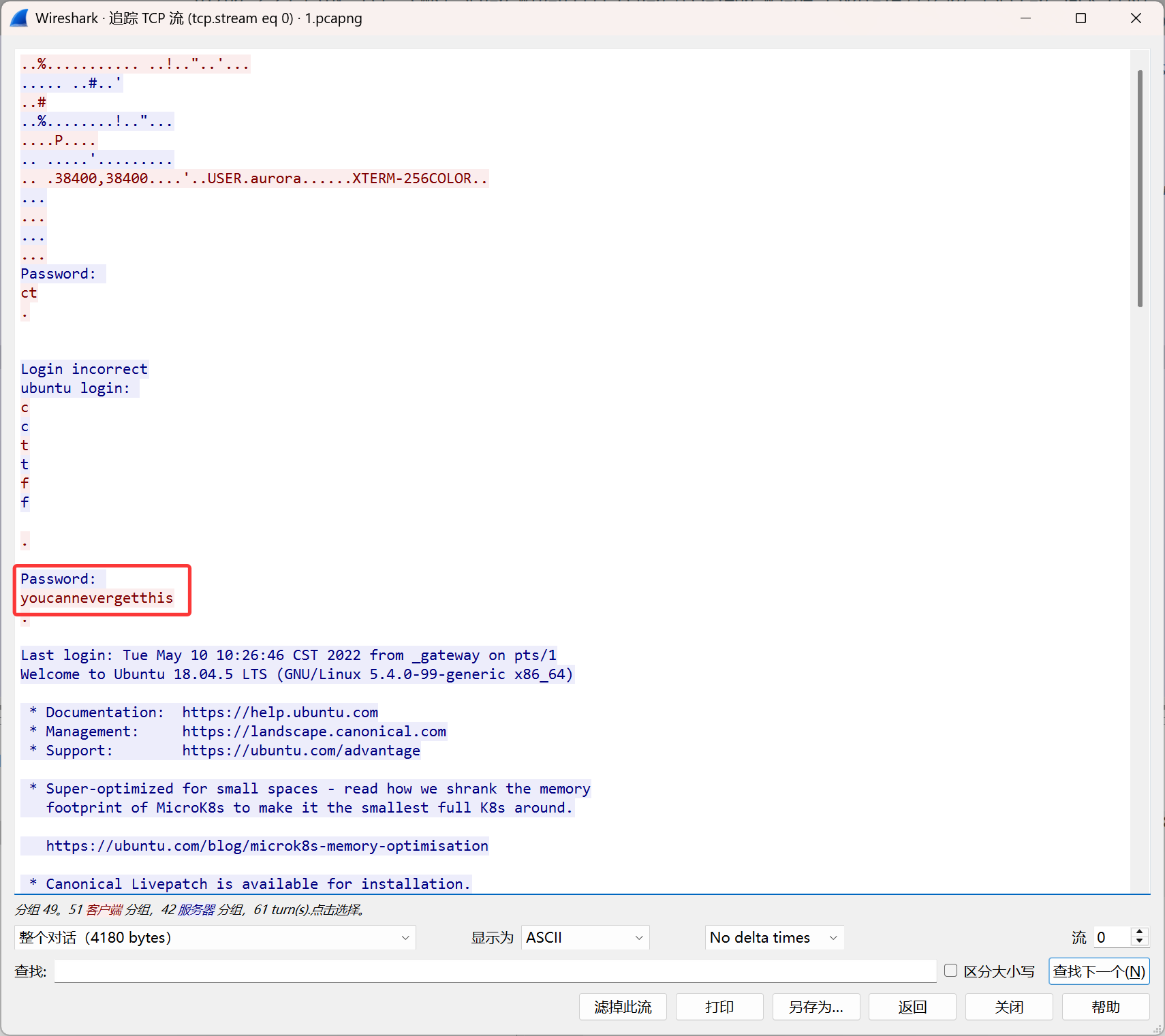This screenshot has width=1165, height=1036.
Task: Click the first Password: prompt above ct
Action: click(x=59, y=274)
